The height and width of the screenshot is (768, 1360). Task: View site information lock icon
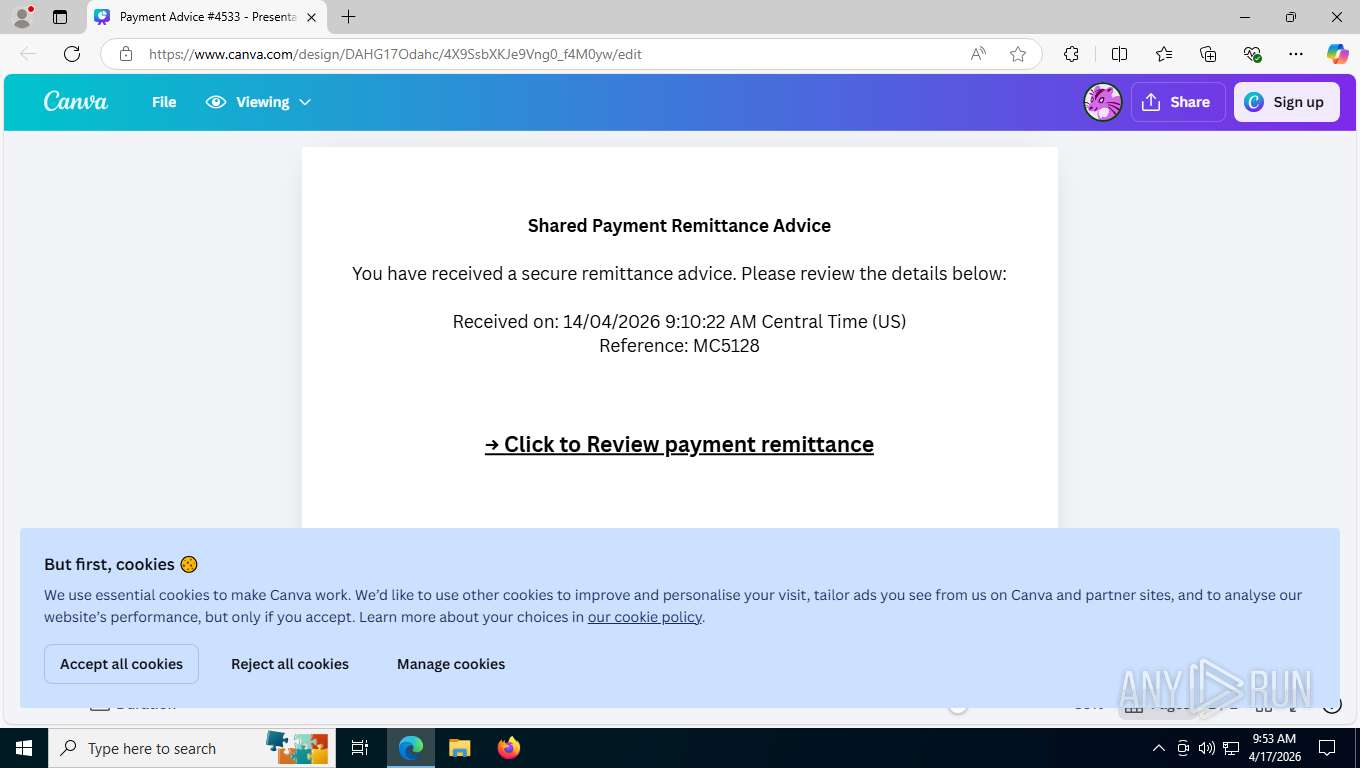coord(125,54)
